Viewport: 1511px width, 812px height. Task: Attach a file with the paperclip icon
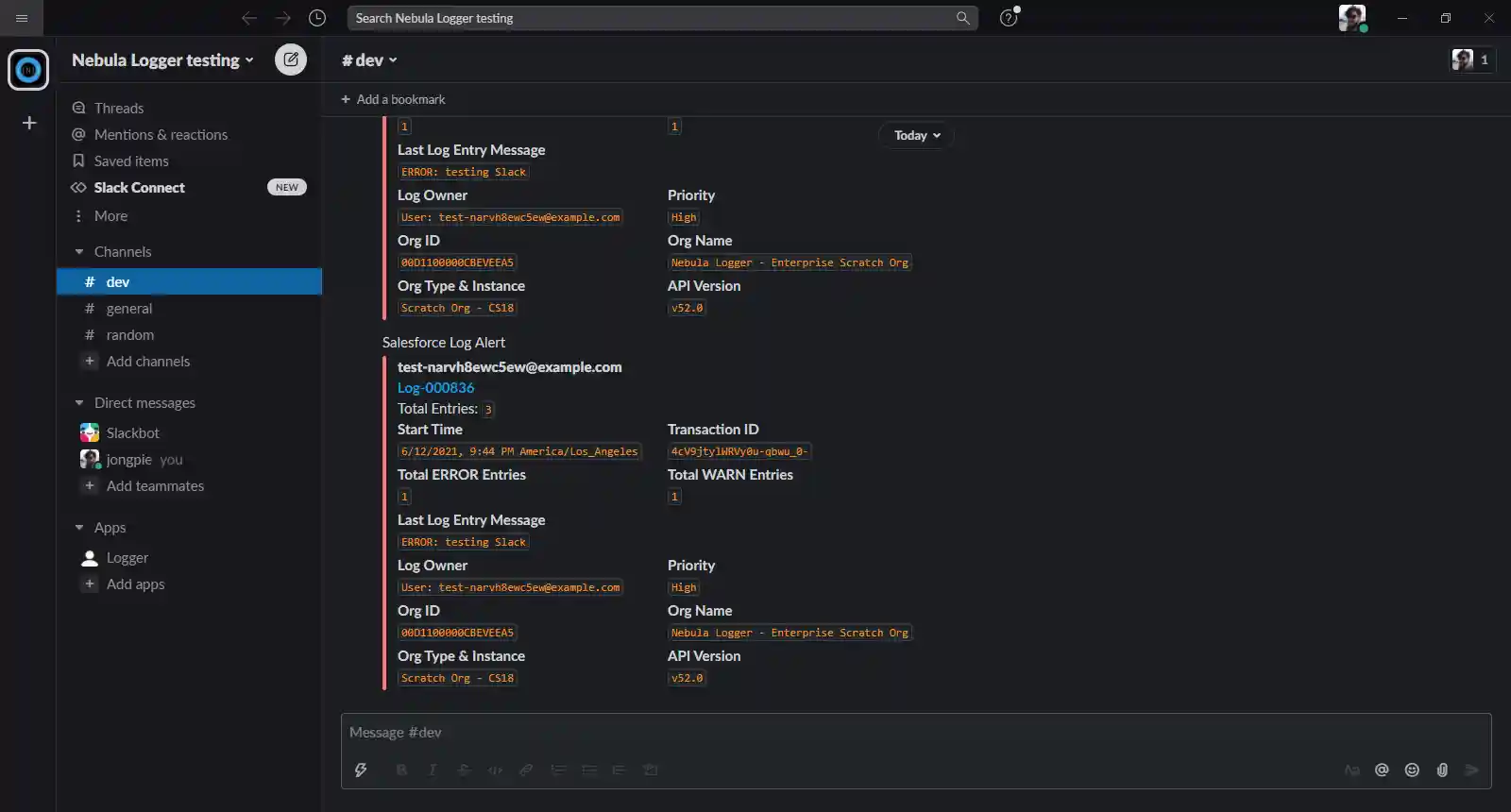pos(1442,770)
